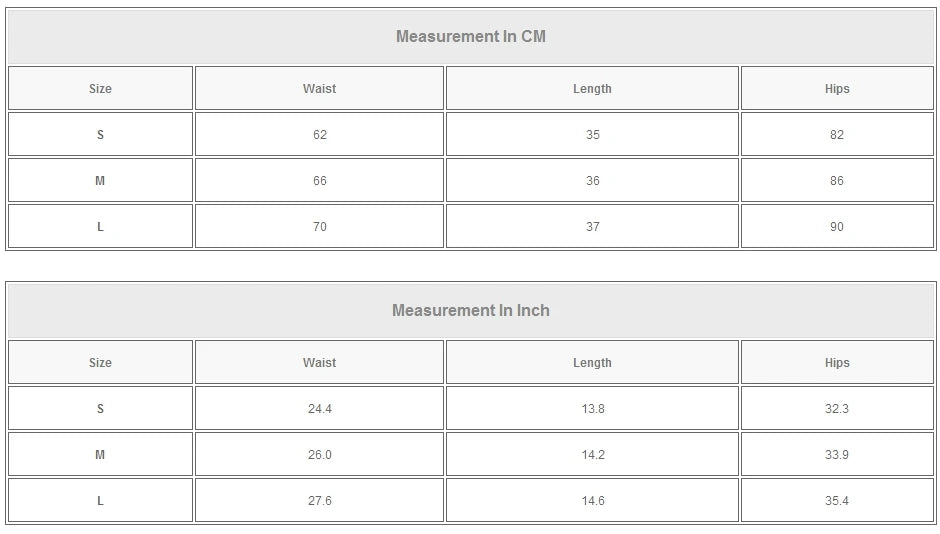The image size is (940, 534).
Task: Click the waist value 24.4 cell
Action: click(x=319, y=409)
